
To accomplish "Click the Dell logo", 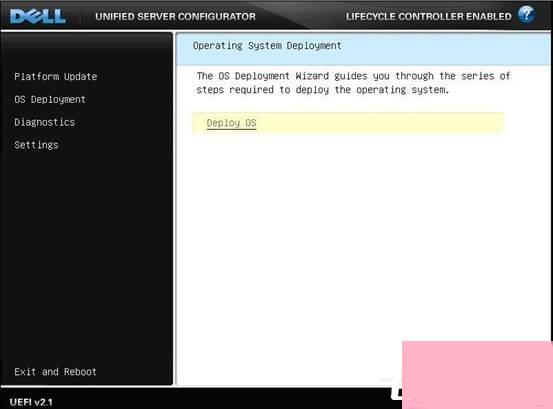I will click(38, 16).
